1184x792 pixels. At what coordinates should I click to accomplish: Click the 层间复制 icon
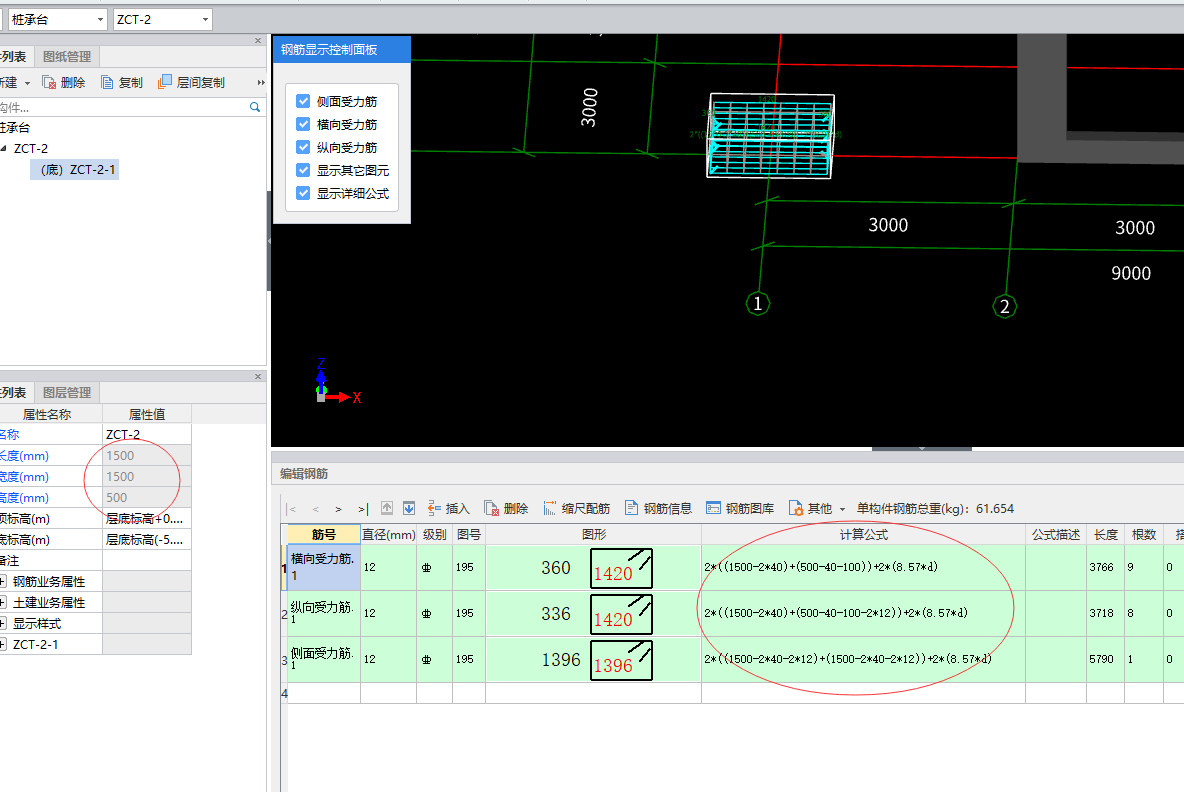point(165,82)
